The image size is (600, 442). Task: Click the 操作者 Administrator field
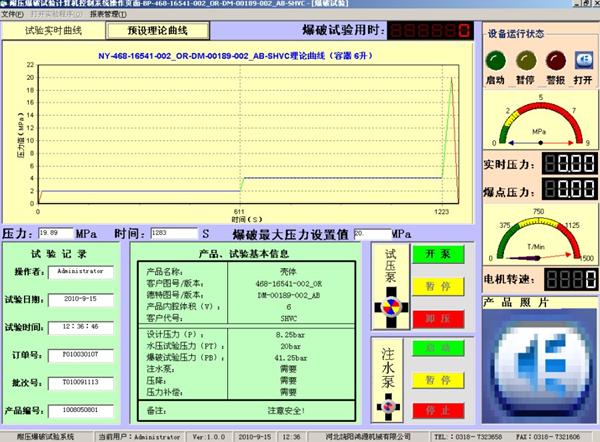pos(88,271)
